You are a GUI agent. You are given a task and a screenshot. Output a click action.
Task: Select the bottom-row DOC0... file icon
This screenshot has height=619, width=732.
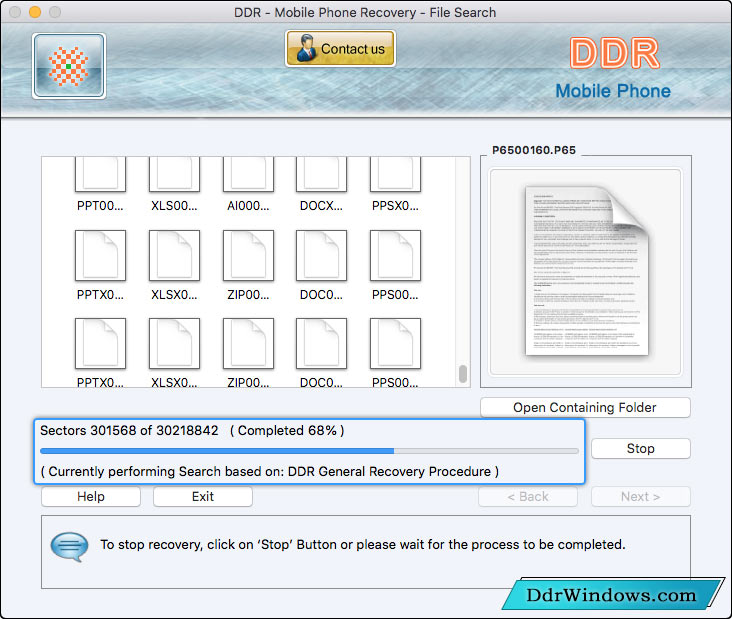pyautogui.click(x=321, y=344)
